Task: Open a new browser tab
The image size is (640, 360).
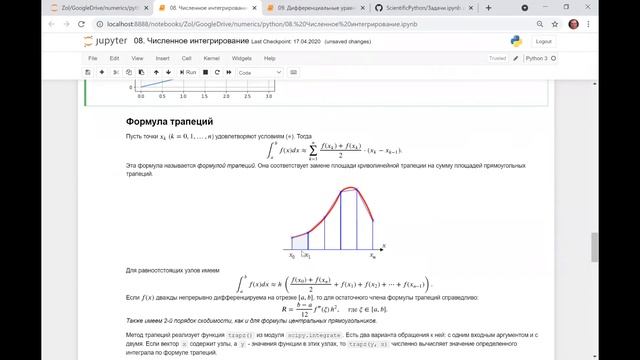Action: [489, 8]
